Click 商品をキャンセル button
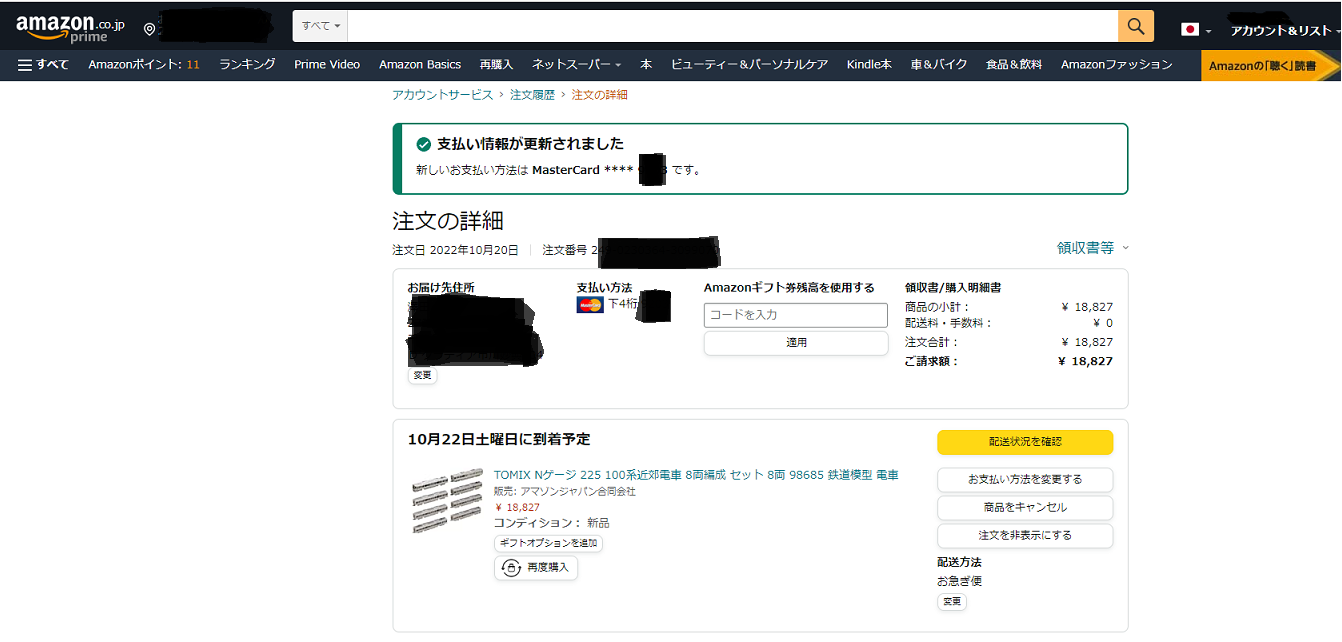 1025,507
